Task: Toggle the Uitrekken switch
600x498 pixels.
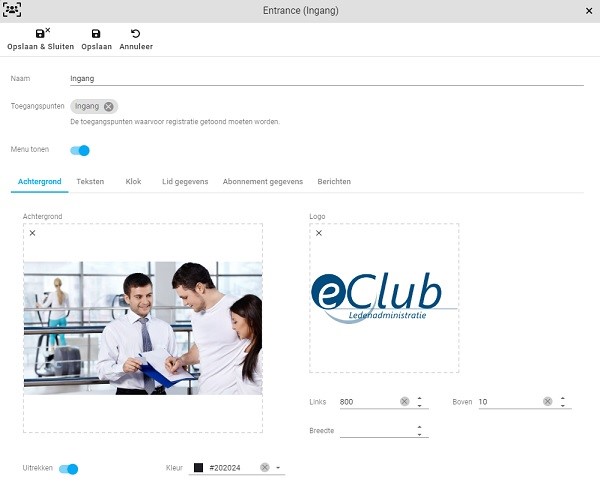Action: pos(69,469)
